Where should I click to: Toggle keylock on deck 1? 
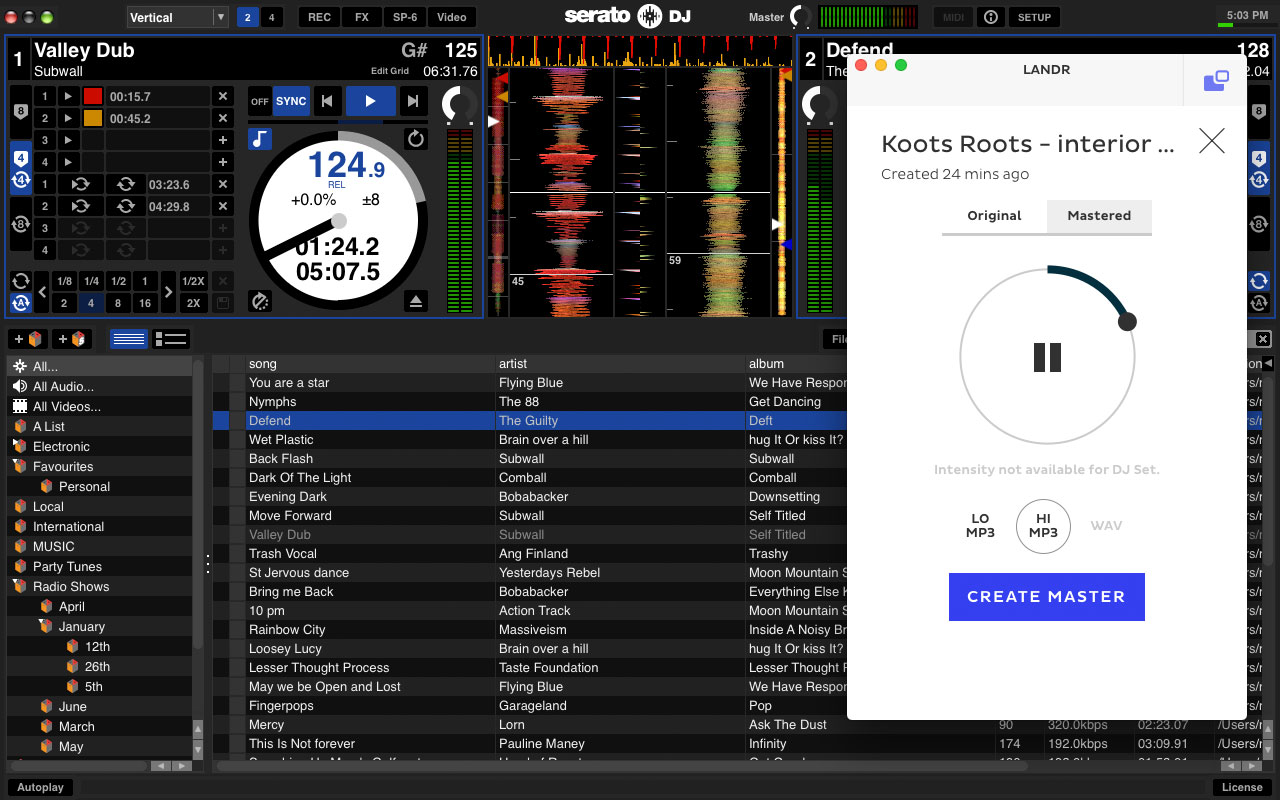pos(260,139)
